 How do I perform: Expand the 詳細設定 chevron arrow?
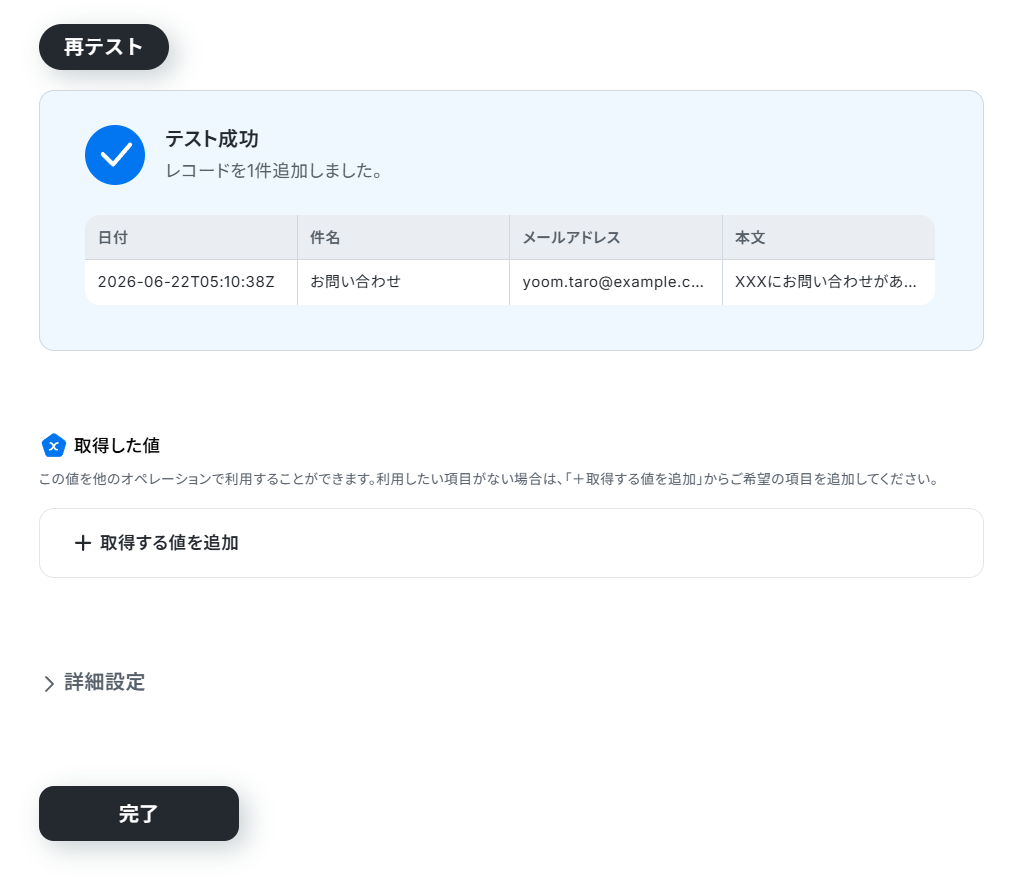tap(49, 684)
